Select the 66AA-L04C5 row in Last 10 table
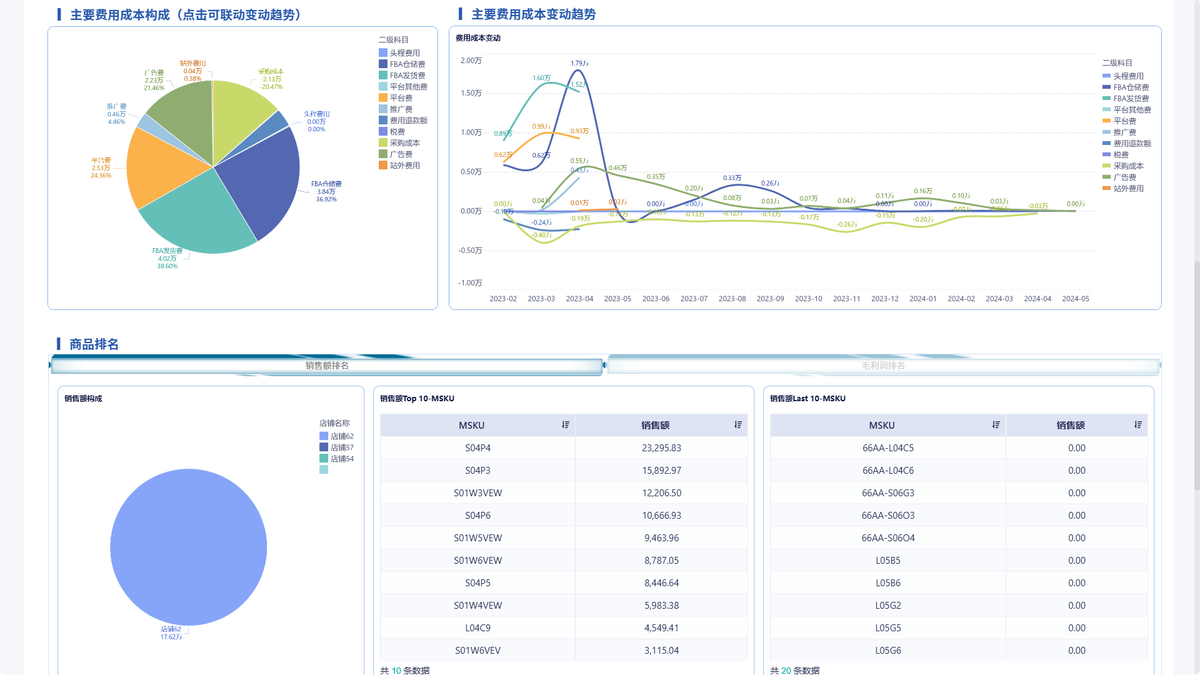This screenshot has height=675, width=1200. [x=959, y=448]
